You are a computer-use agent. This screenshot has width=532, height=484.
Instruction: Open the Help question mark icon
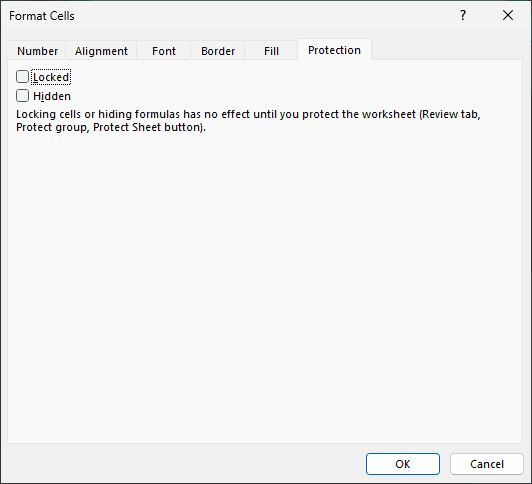click(463, 16)
